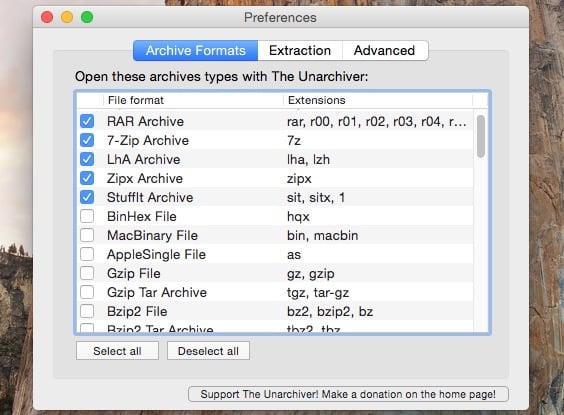Sort by the File format column header
The height and width of the screenshot is (415, 564).
193,100
